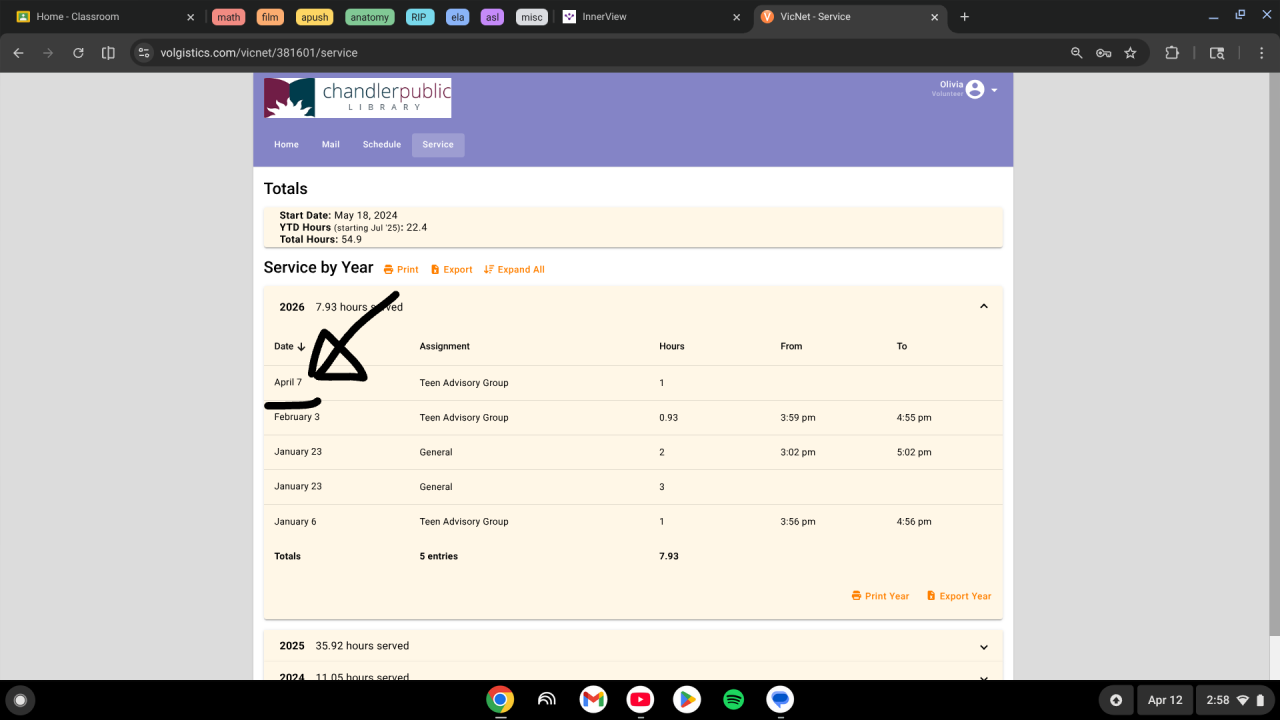The width and height of the screenshot is (1280, 720).
Task: Open the ChromeOS launcher button
Action: click(20, 700)
